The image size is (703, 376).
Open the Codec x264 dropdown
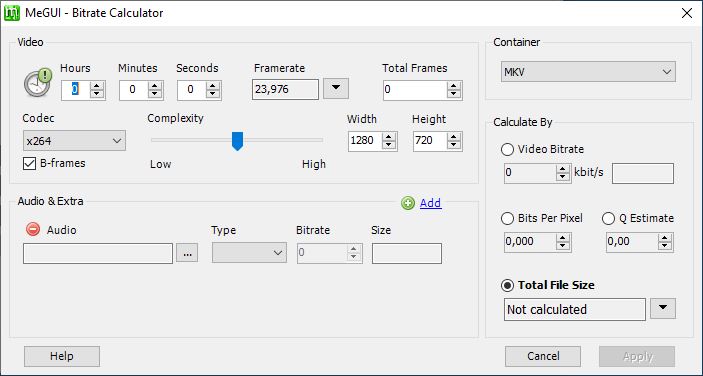tap(74, 141)
